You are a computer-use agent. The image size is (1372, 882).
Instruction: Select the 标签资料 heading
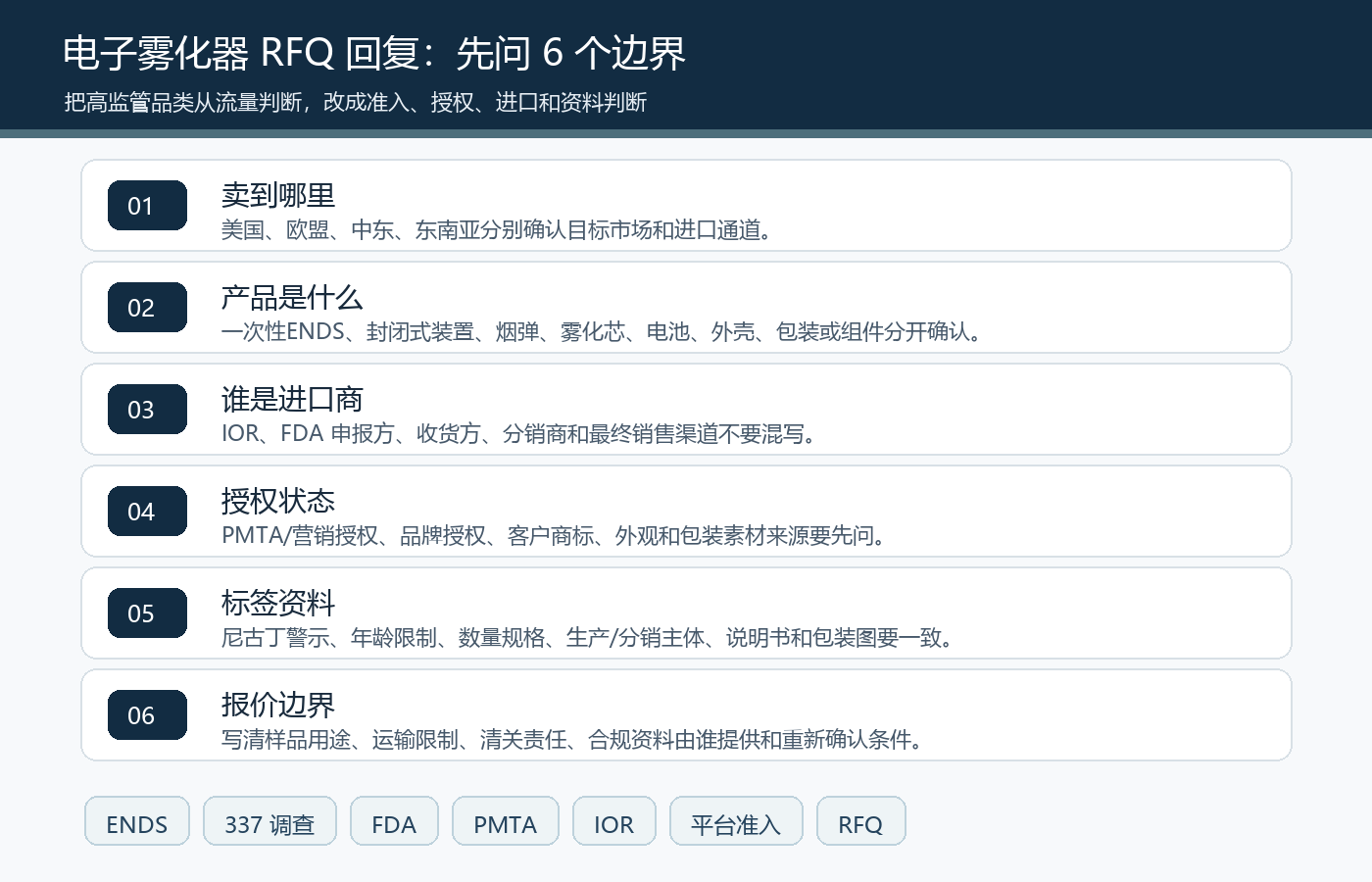(278, 603)
